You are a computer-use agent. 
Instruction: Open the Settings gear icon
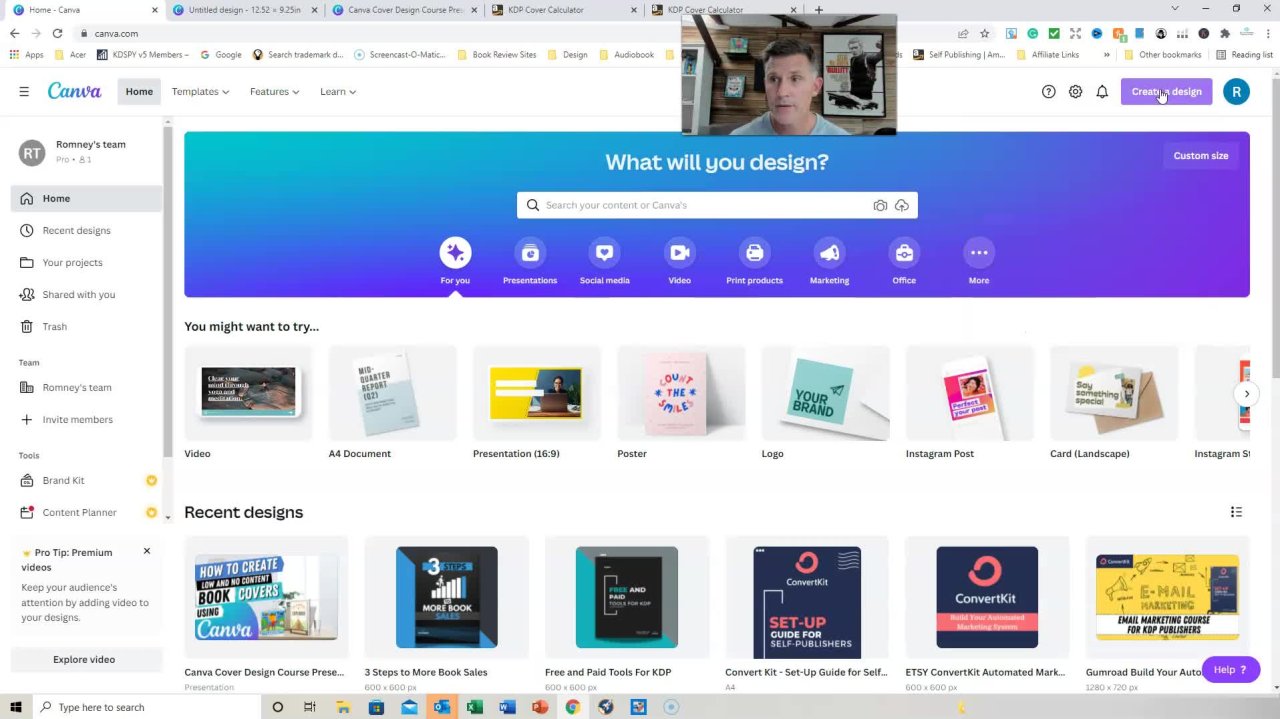(1075, 92)
